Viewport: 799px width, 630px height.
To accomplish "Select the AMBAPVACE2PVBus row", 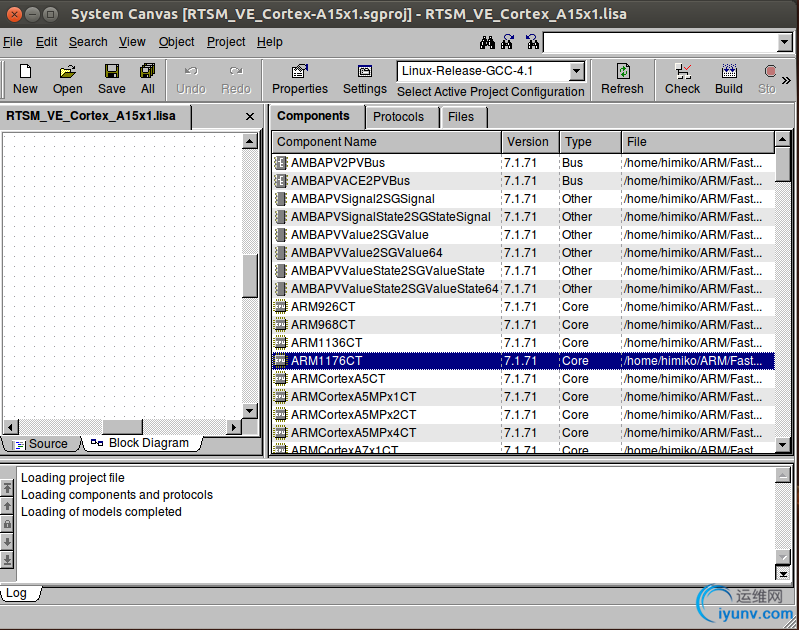I will (523, 180).
